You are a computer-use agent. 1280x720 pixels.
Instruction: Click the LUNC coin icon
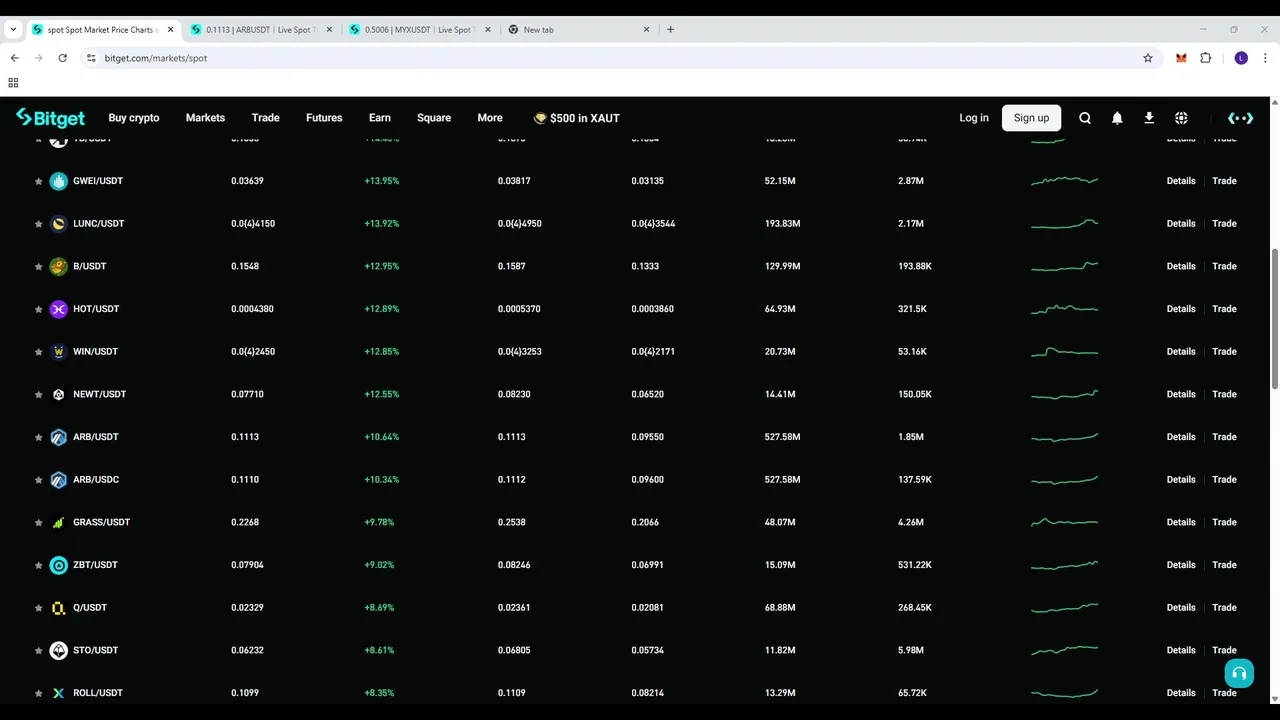tap(58, 224)
